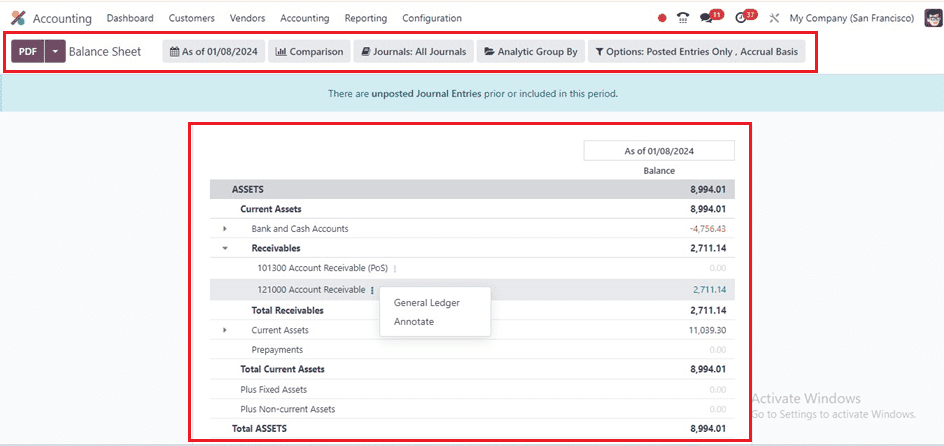
Task: Open the As of 01/08/2024 date filter
Action: click(213, 52)
